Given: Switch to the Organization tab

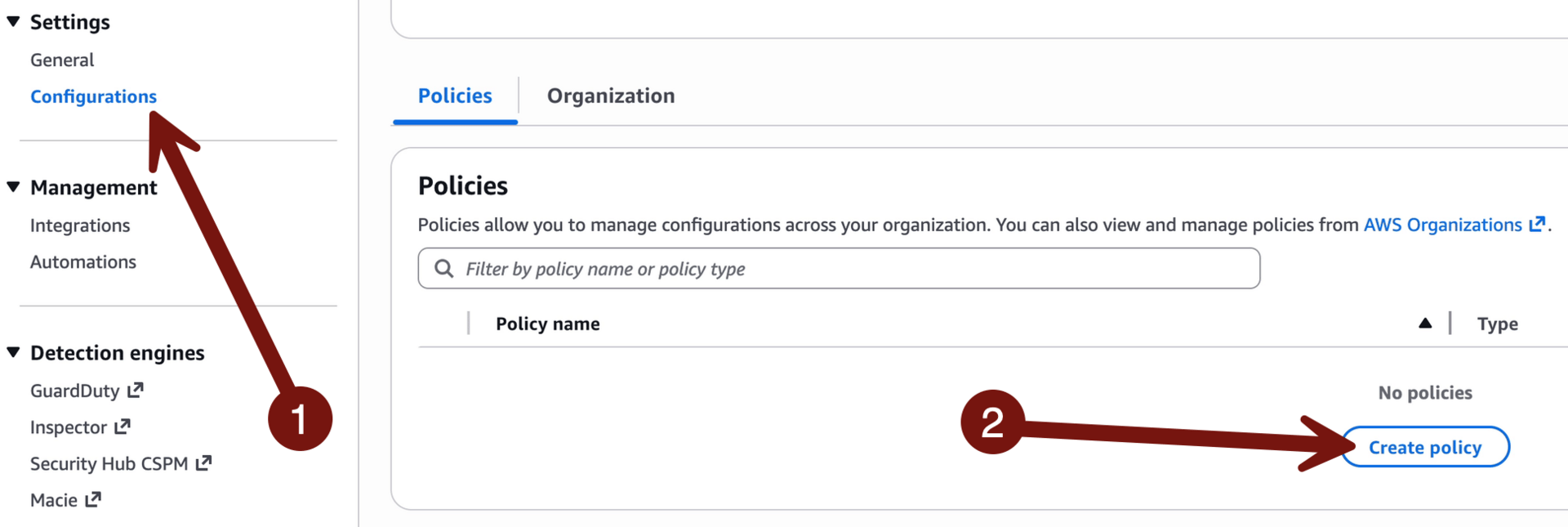Looking at the screenshot, I should (x=610, y=96).
